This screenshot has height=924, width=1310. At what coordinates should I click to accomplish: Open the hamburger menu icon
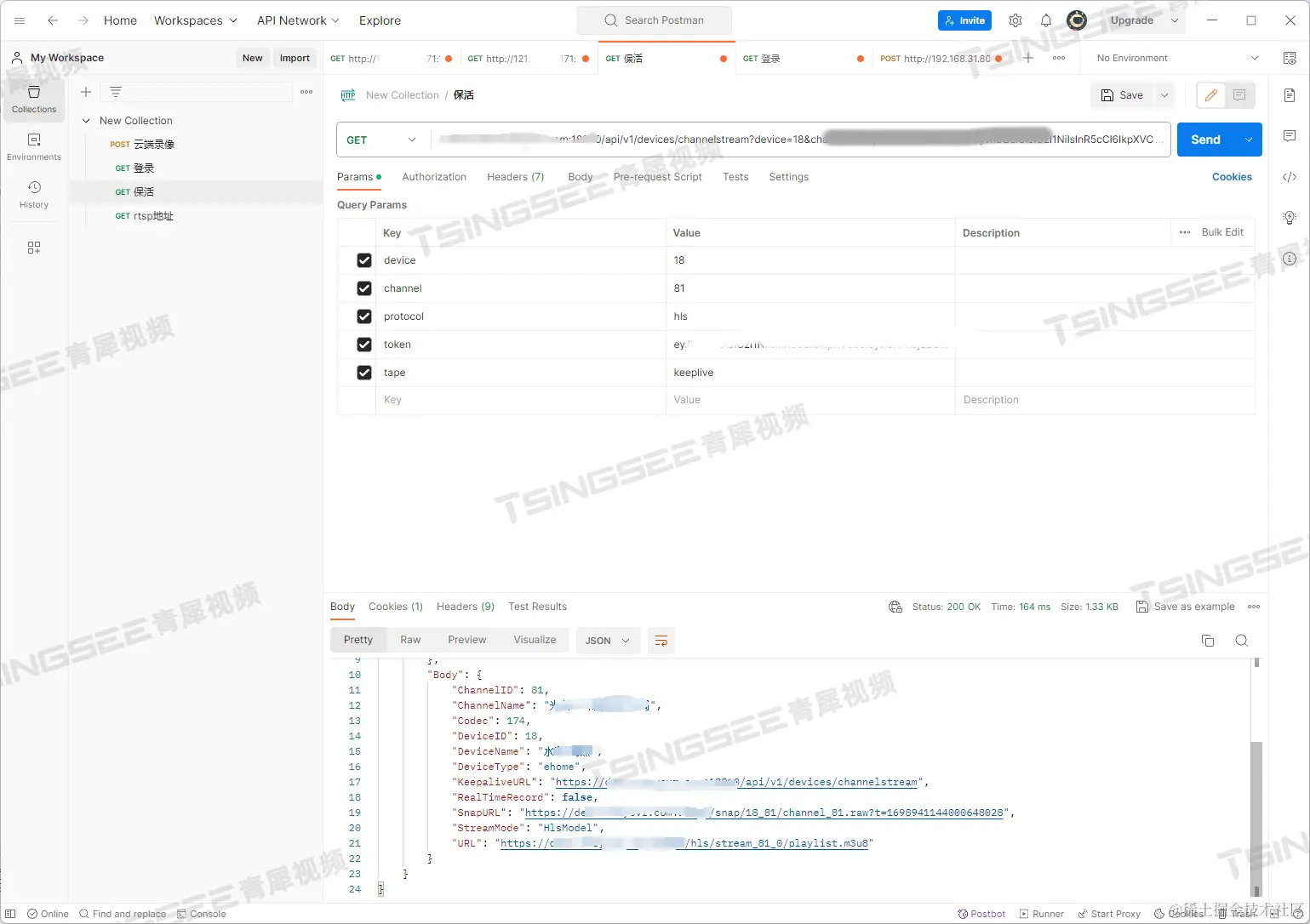[20, 20]
